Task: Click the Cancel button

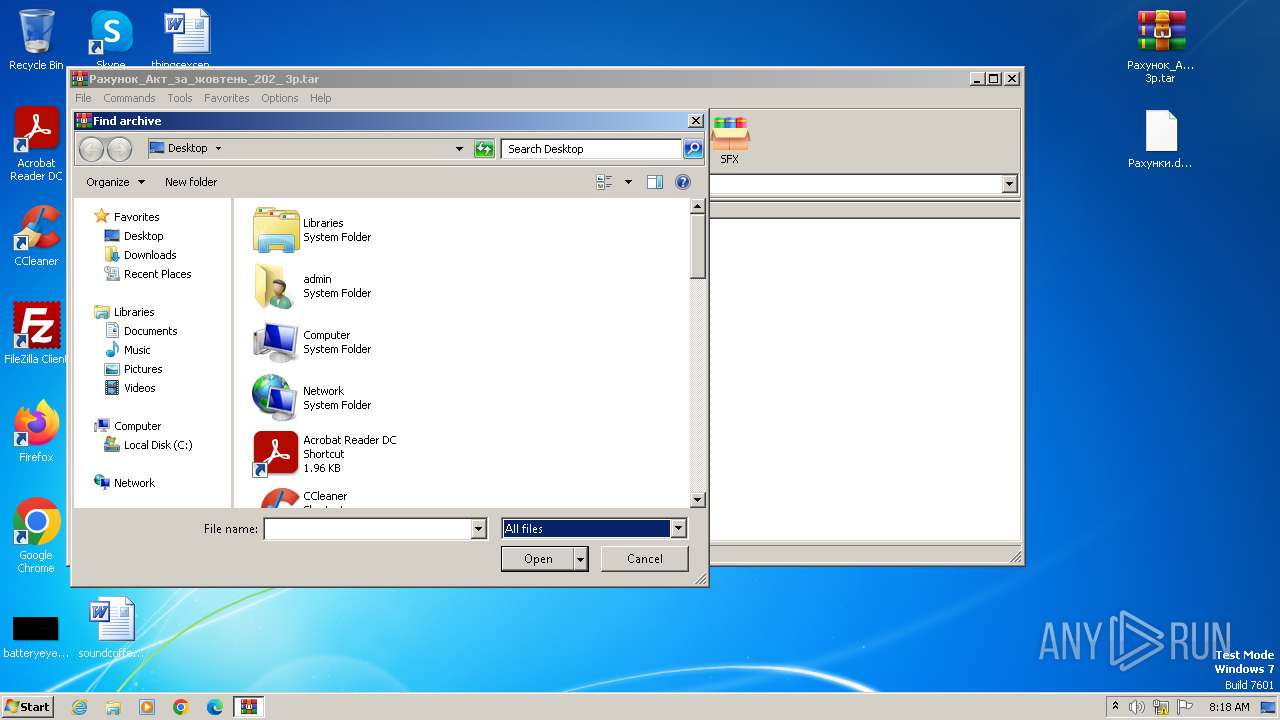Action: [x=645, y=559]
